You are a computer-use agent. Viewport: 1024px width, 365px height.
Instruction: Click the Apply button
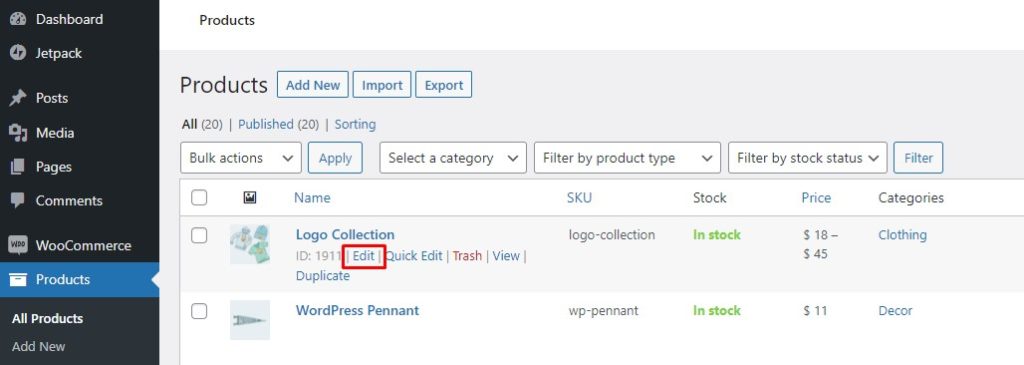click(x=335, y=158)
